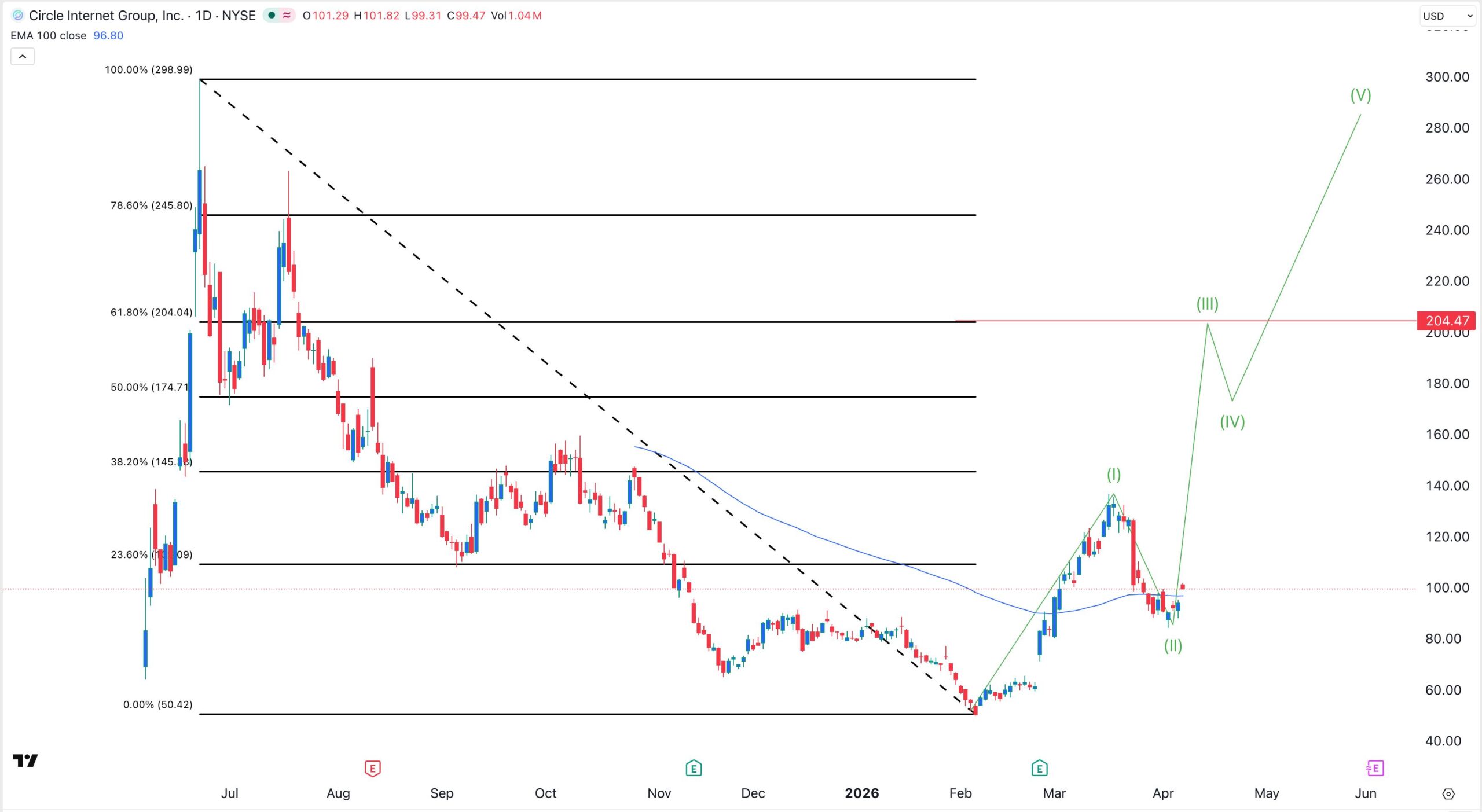
Task: Select the 100.00% (298.99) Fibonacci label
Action: pyautogui.click(x=148, y=70)
